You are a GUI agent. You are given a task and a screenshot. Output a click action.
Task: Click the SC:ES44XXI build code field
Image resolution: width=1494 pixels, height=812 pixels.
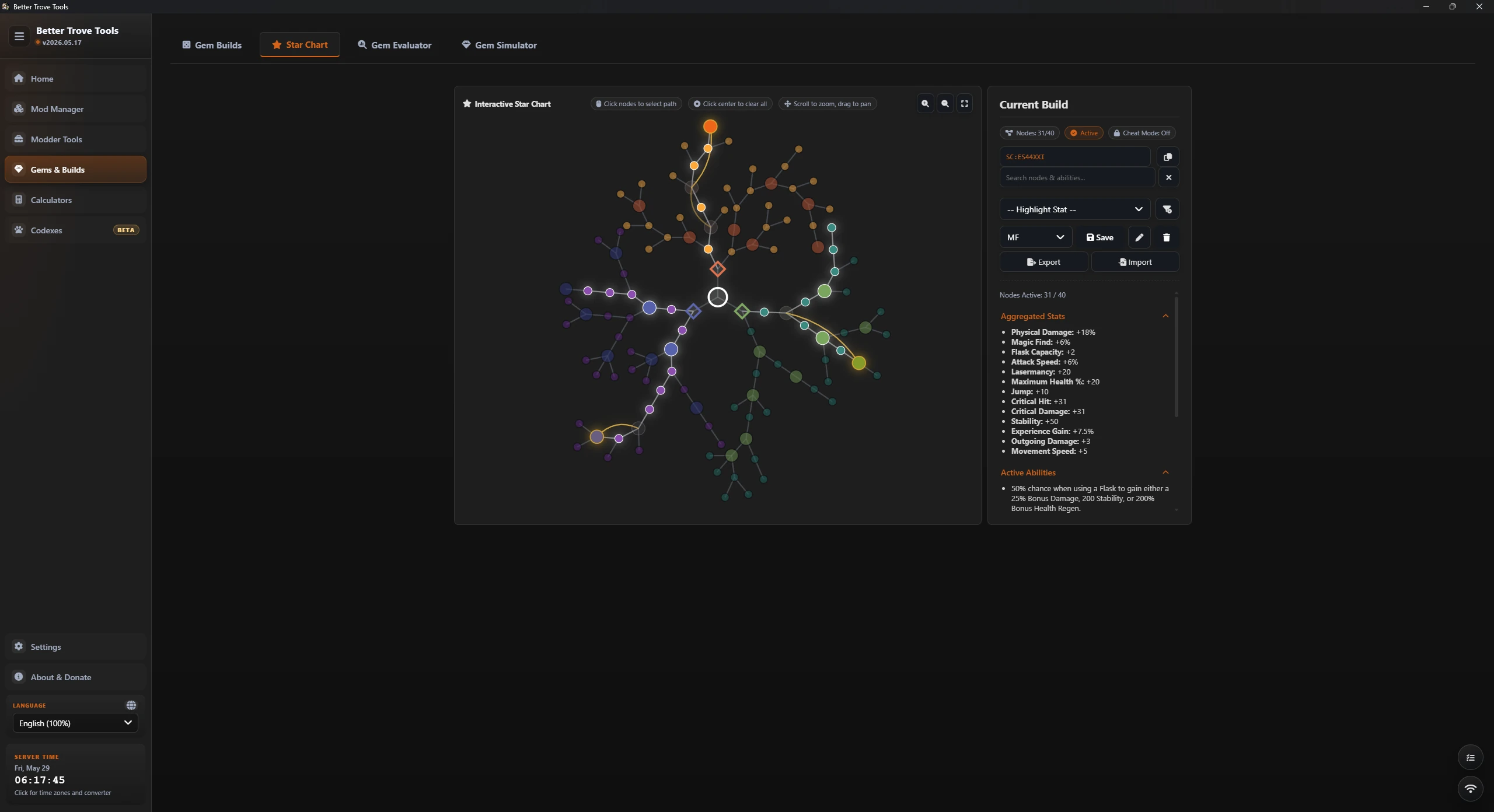(x=1075, y=157)
